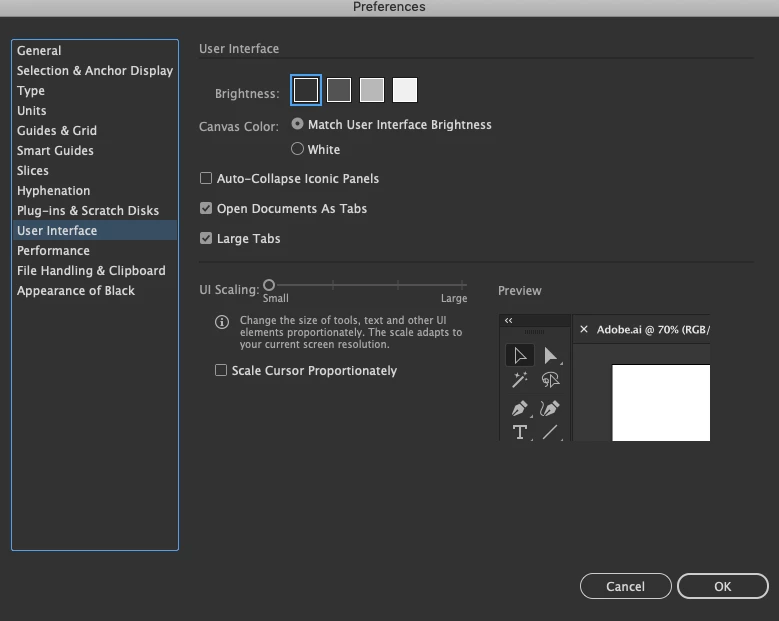Choose the medium light brightness swatch

[372, 90]
